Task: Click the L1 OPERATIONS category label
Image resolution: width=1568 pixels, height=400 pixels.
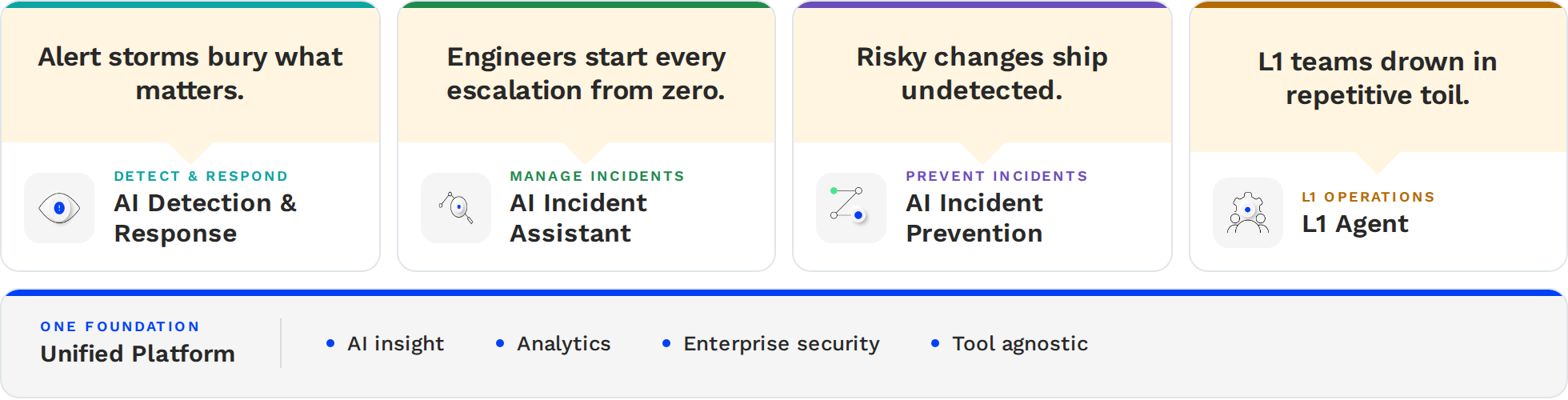Action: click(1368, 197)
